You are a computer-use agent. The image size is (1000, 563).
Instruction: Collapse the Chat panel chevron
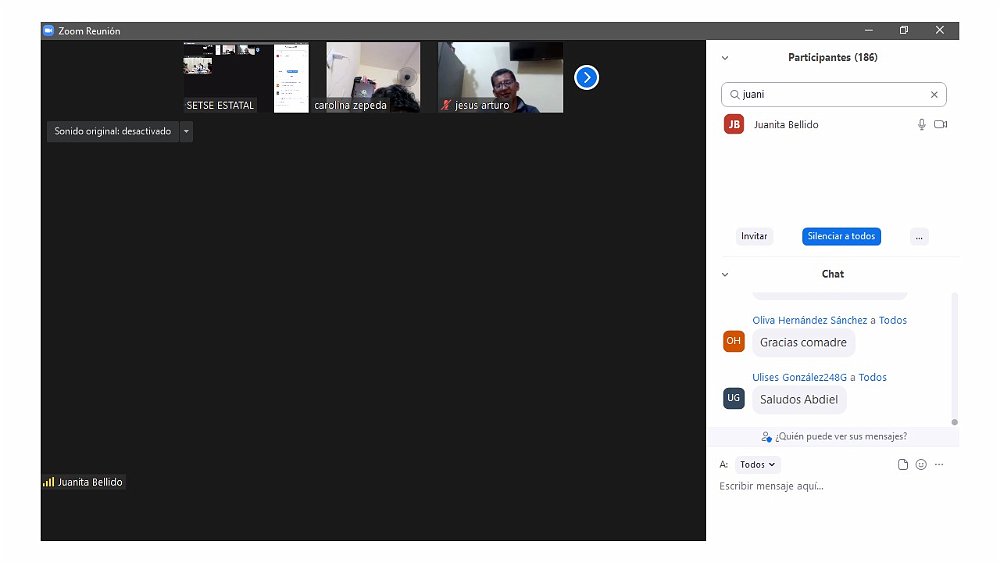pos(725,274)
